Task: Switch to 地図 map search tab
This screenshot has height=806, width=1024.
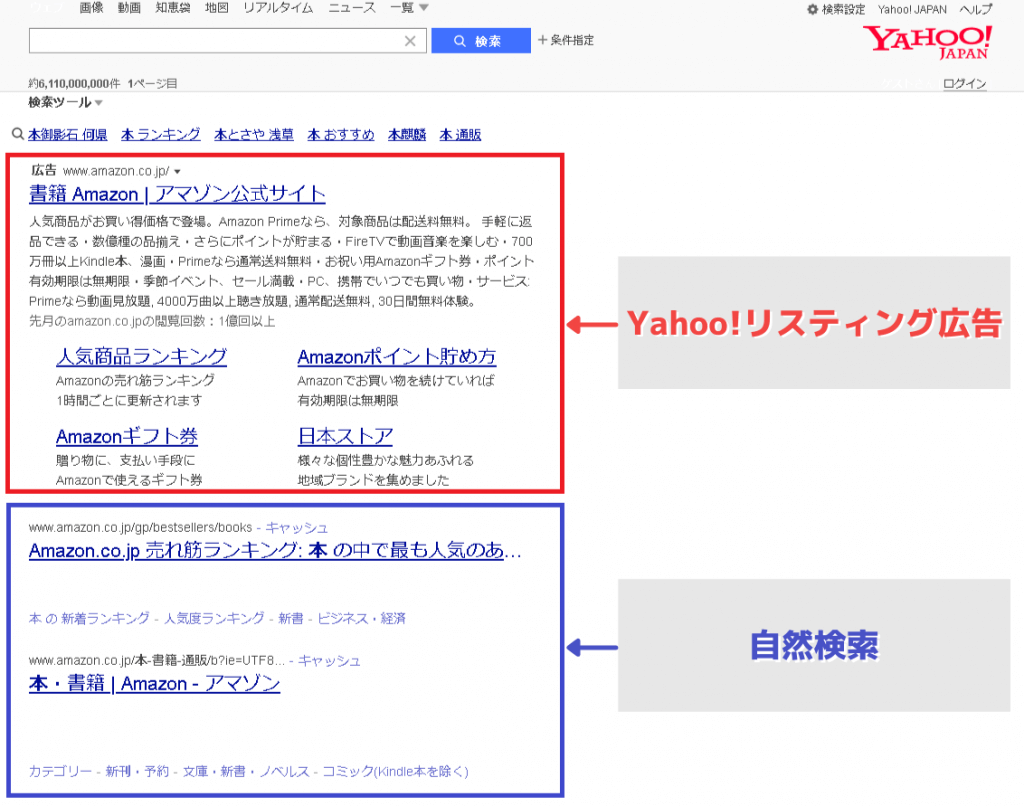Action: [x=217, y=8]
